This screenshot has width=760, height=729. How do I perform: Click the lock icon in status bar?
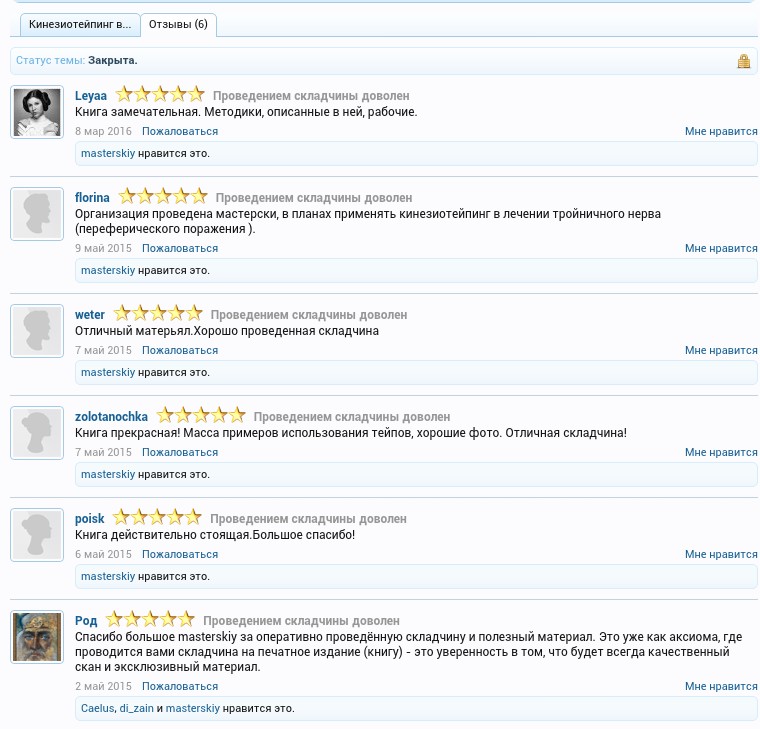(x=743, y=61)
